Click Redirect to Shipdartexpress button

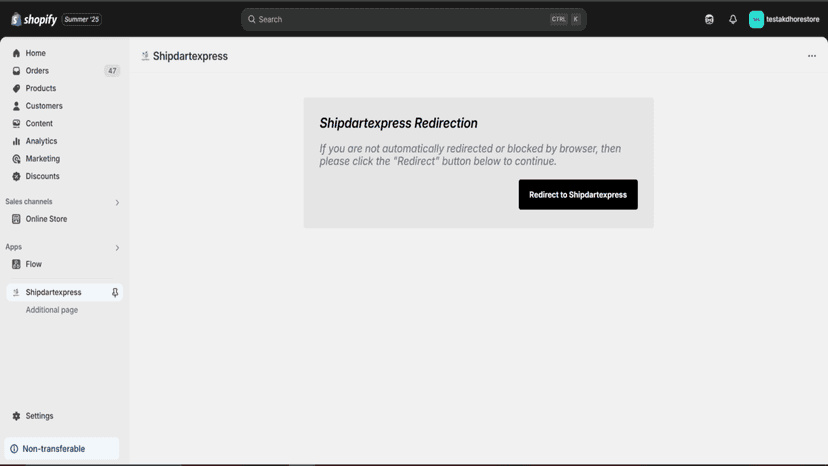[x=578, y=194]
